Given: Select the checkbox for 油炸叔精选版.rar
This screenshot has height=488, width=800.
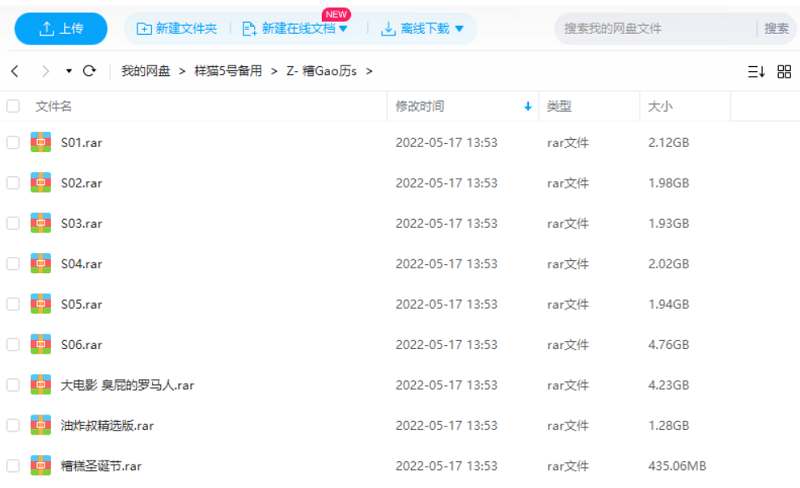Looking at the screenshot, I should click(13, 425).
